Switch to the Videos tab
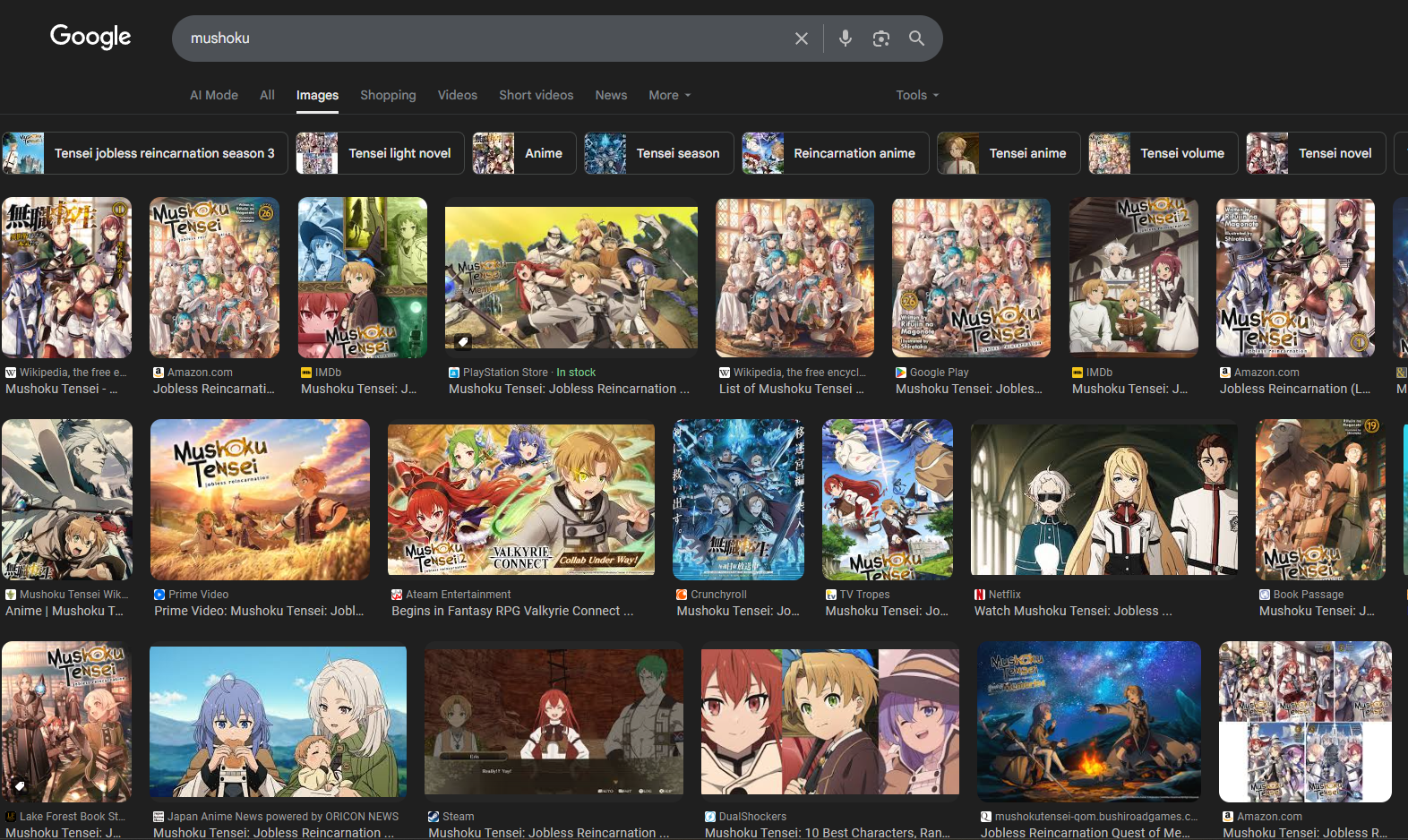This screenshot has height=840, width=1408. 457,95
